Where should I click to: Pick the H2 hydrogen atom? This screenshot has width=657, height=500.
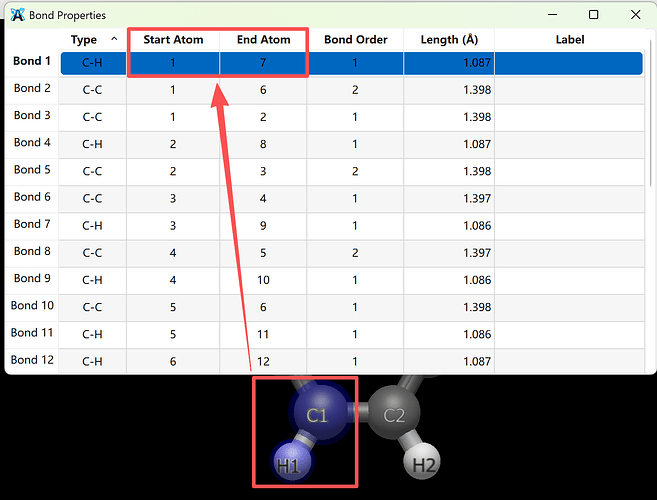(424, 464)
